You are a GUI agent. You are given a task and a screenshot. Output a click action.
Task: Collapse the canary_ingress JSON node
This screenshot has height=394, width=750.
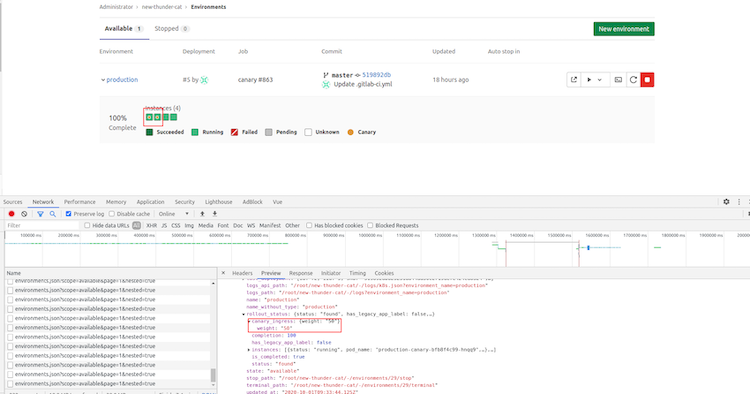click(x=249, y=321)
